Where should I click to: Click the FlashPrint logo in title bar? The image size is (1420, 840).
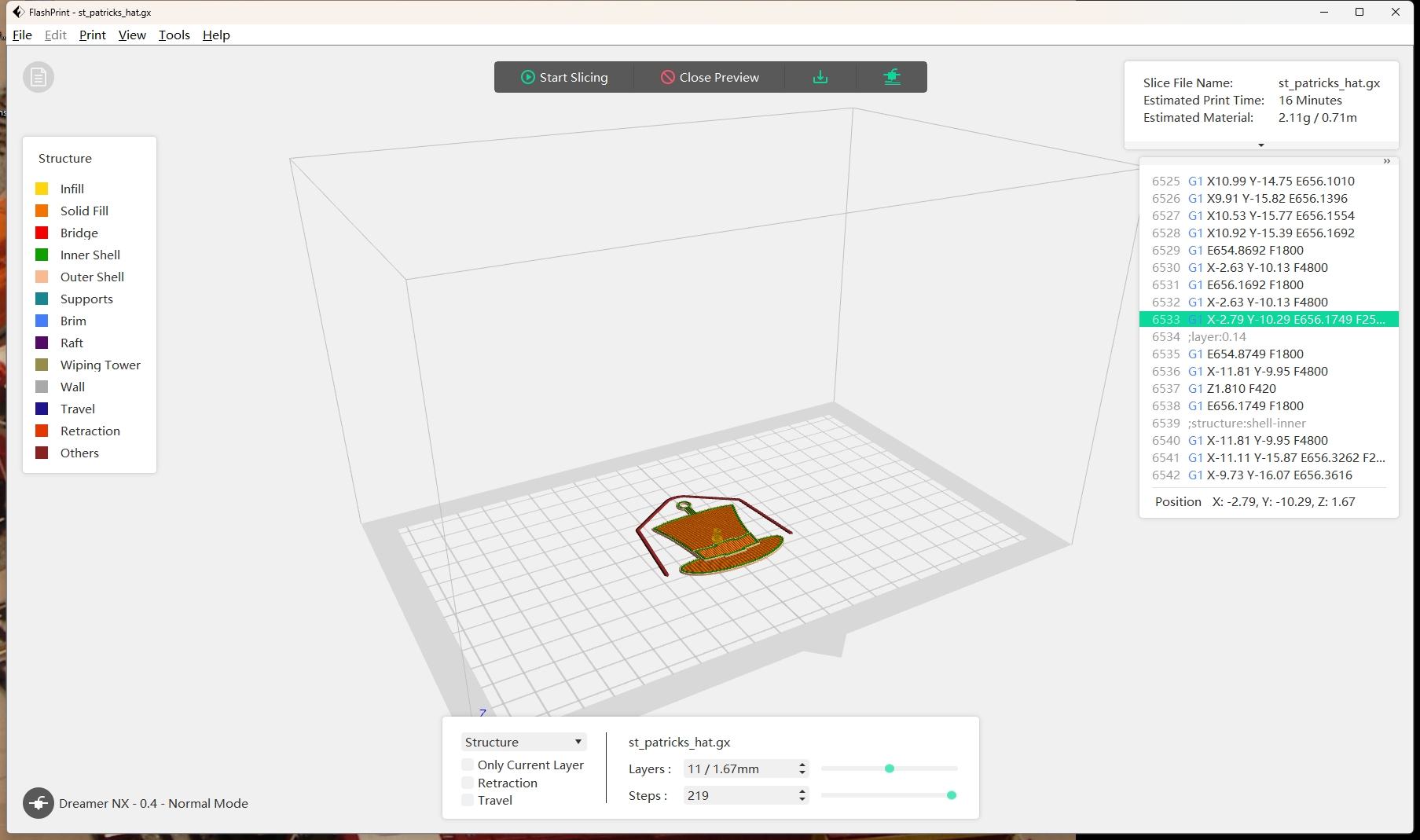point(18,12)
